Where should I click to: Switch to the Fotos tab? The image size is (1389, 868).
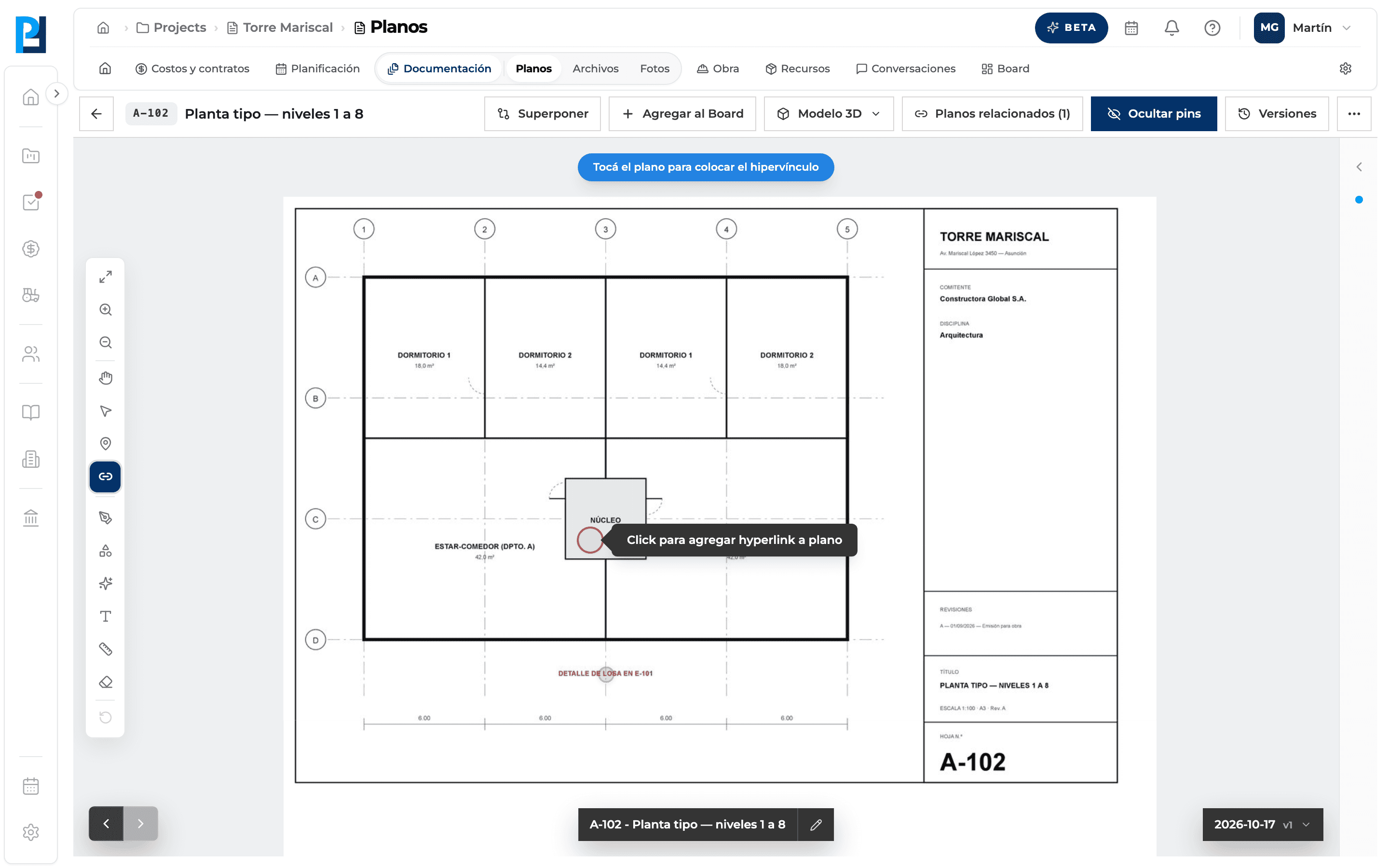point(654,68)
